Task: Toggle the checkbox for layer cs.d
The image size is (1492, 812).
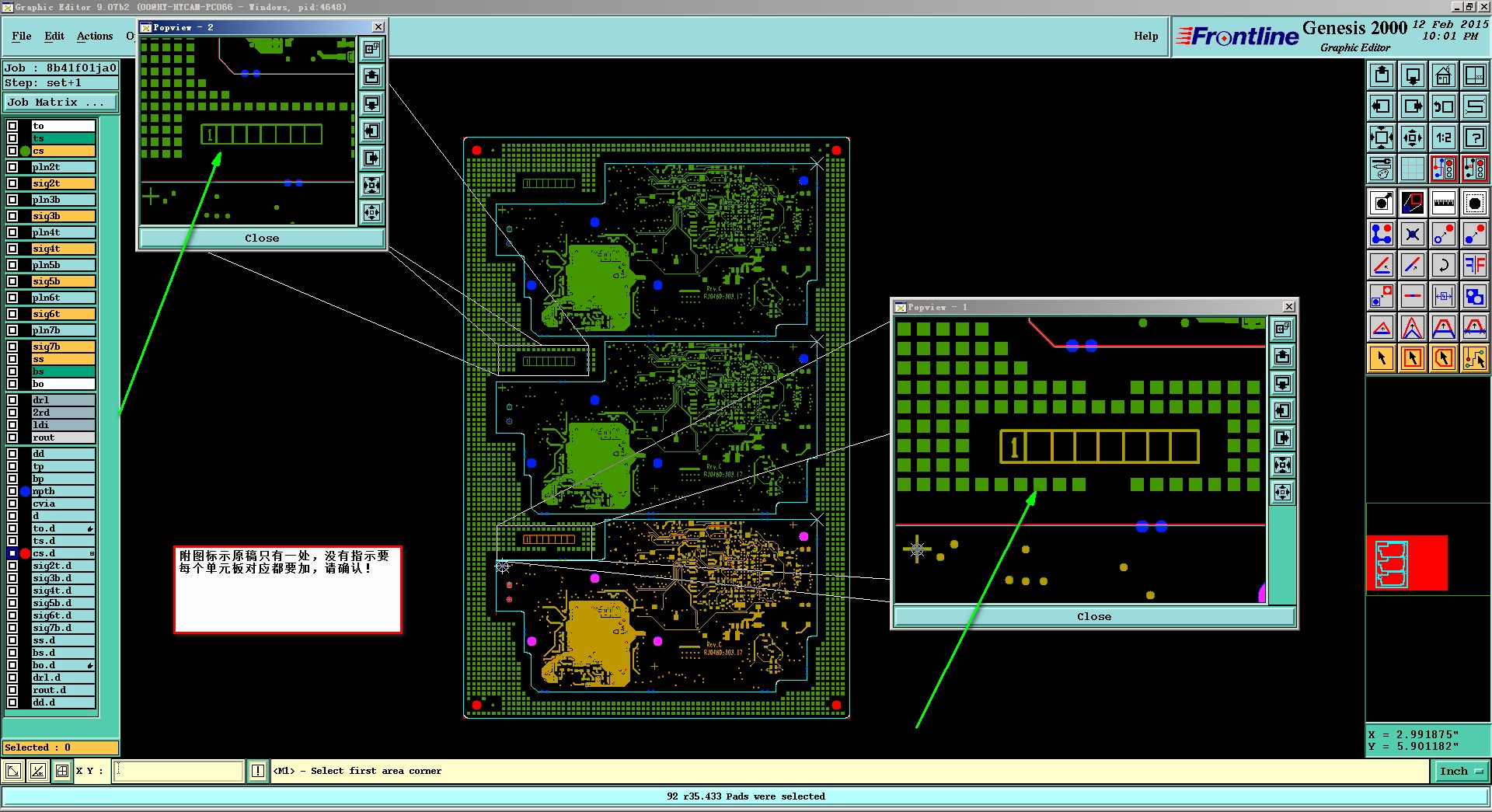Action: pyautogui.click(x=12, y=553)
